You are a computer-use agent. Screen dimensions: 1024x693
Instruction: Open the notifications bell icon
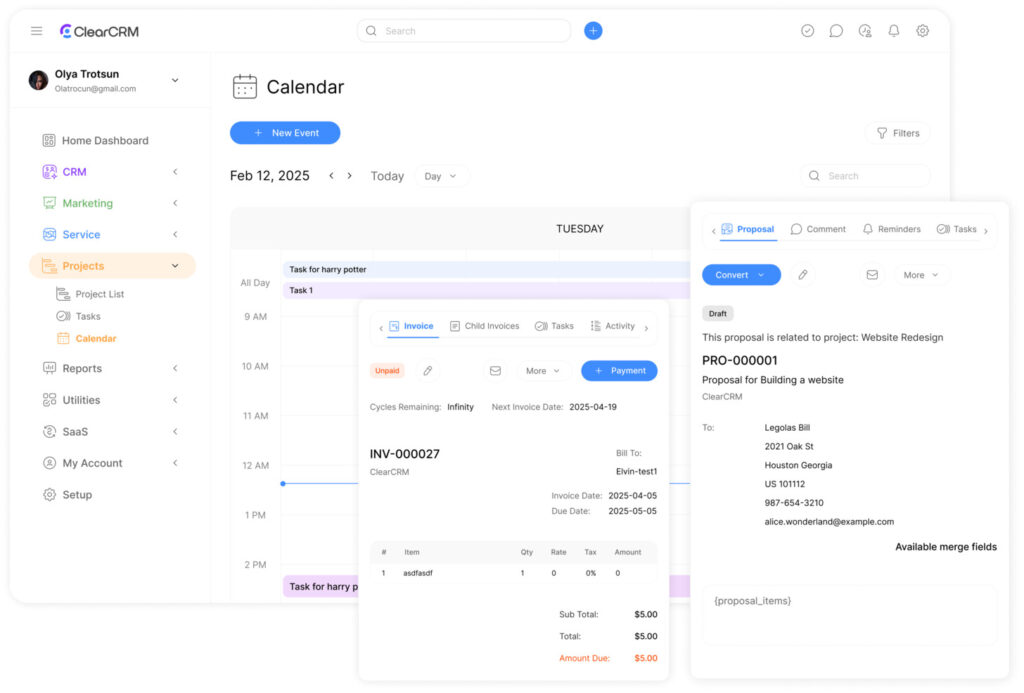(x=894, y=31)
